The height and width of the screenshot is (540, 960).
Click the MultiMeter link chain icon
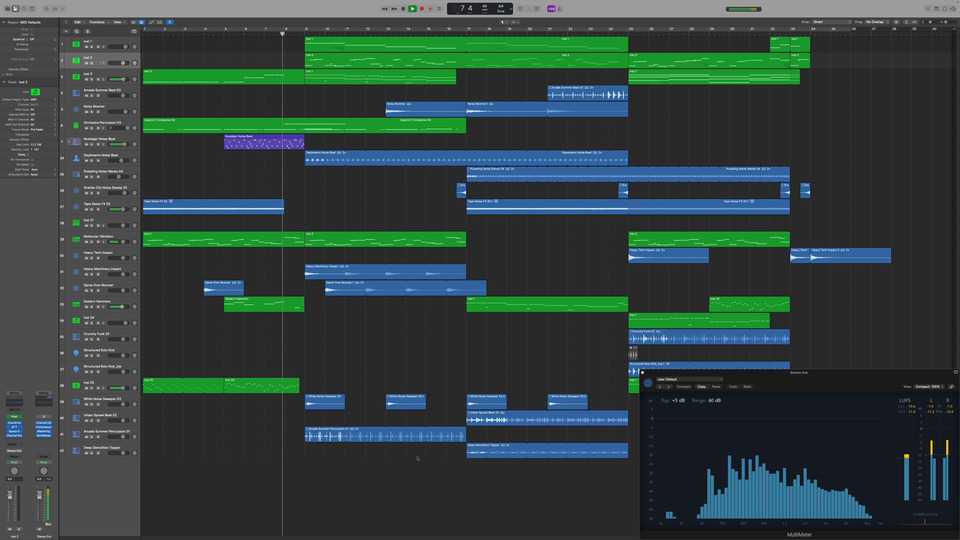(951, 386)
